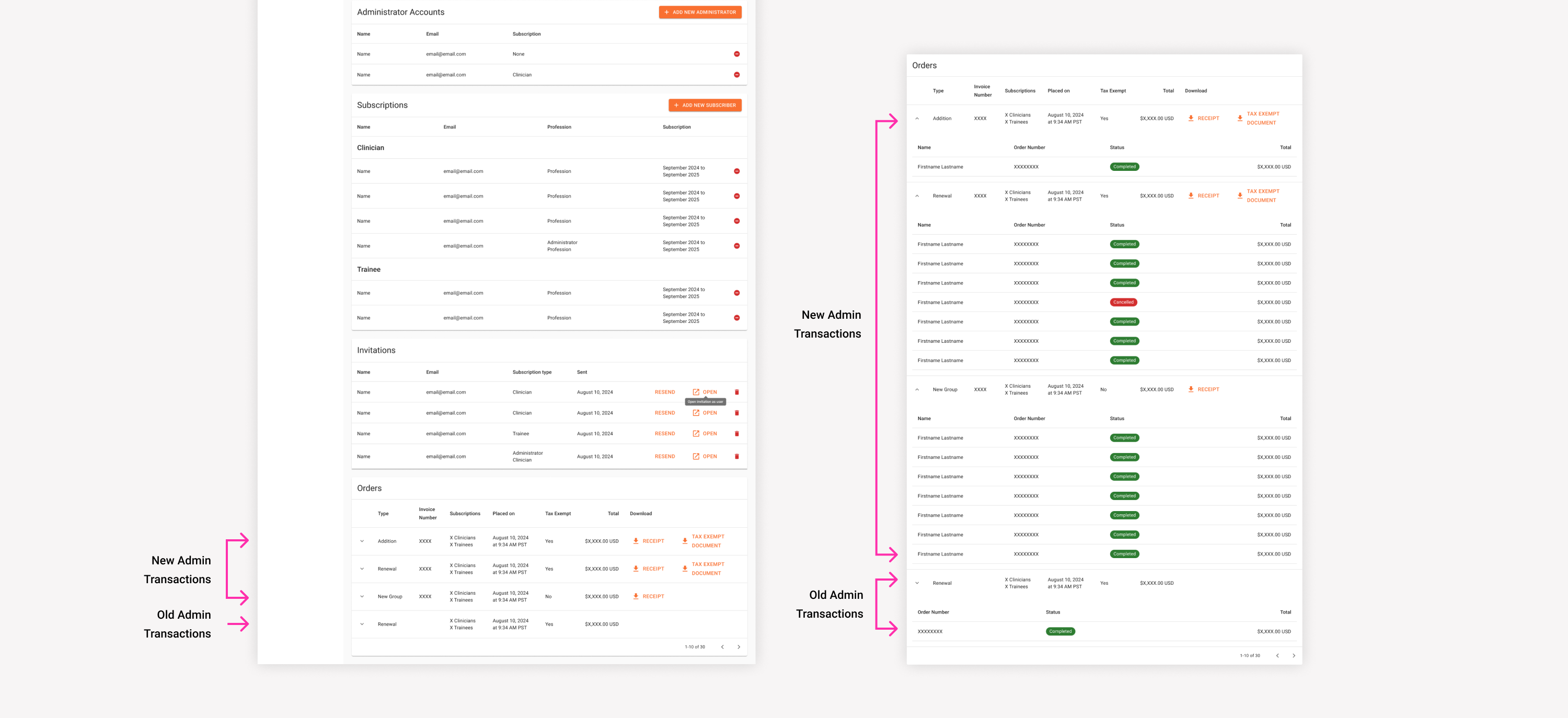Screen dimensions: 1568x718
Task: Remove administrator with Clinician subscription
Action: tap(736, 75)
